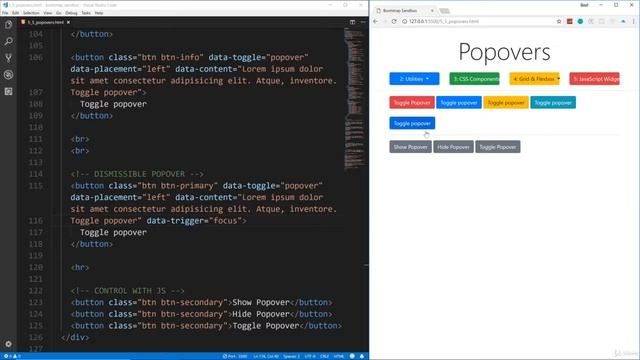Open the Go menu

tap(59, 13)
